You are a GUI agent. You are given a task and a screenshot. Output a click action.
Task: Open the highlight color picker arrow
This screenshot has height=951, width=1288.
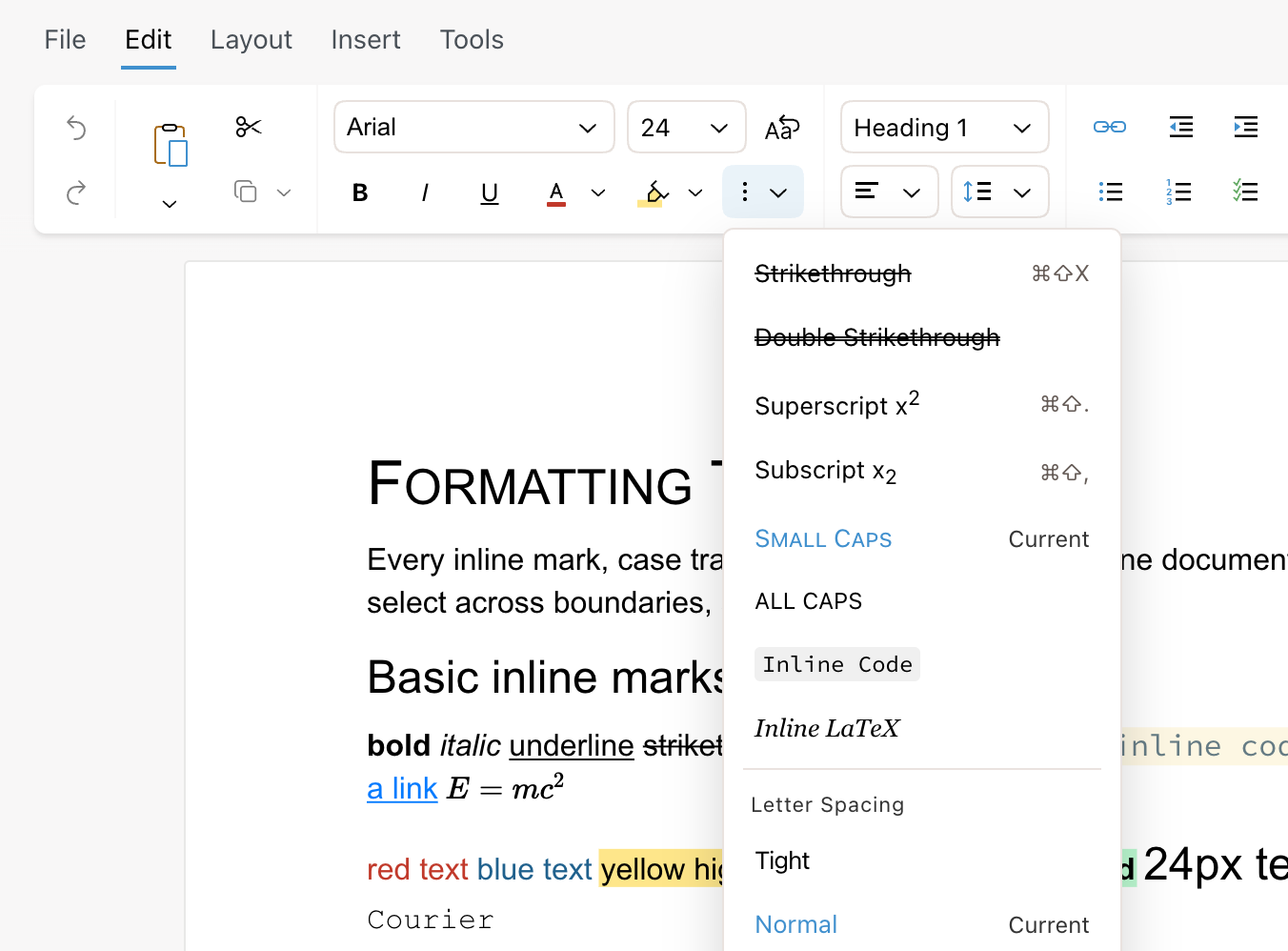tap(695, 192)
